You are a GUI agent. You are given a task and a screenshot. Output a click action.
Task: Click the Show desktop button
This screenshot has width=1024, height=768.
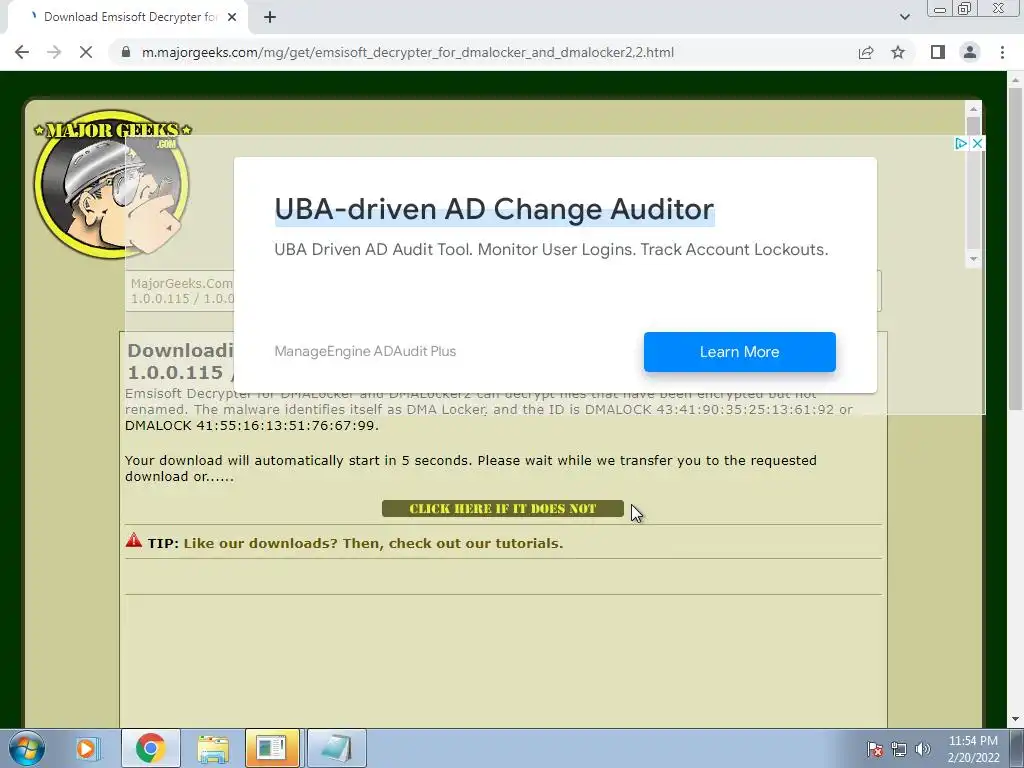1017,749
